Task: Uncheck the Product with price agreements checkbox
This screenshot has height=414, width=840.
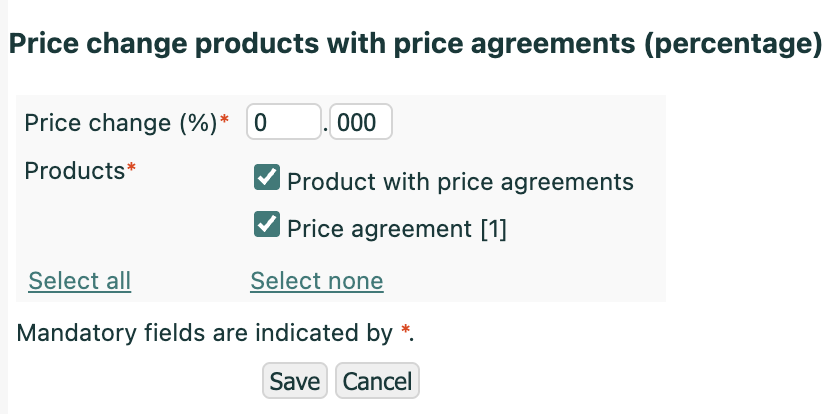Action: [266, 179]
